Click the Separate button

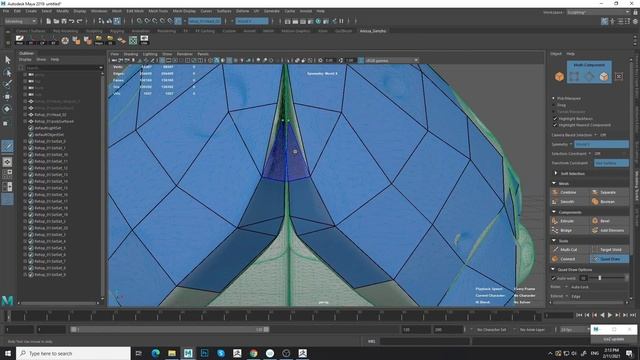[x=610, y=192]
